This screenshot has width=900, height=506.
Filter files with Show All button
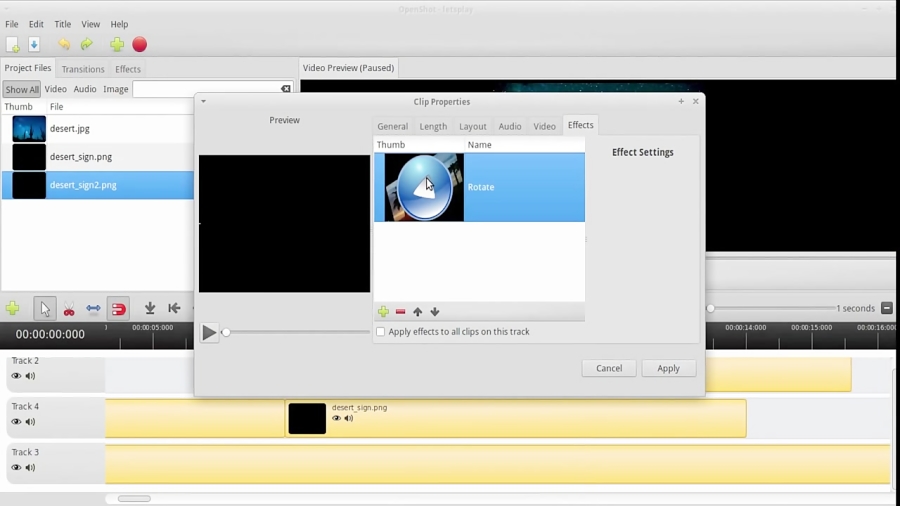(x=22, y=89)
